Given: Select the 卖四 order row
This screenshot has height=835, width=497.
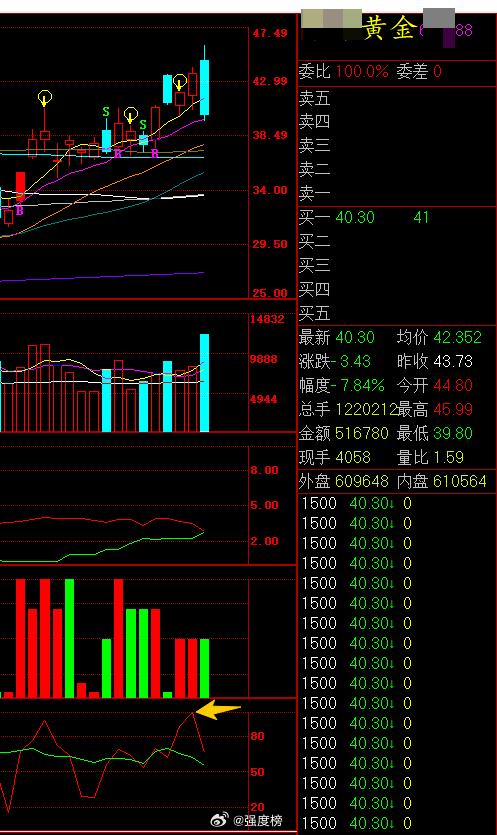Looking at the screenshot, I should [397, 122].
